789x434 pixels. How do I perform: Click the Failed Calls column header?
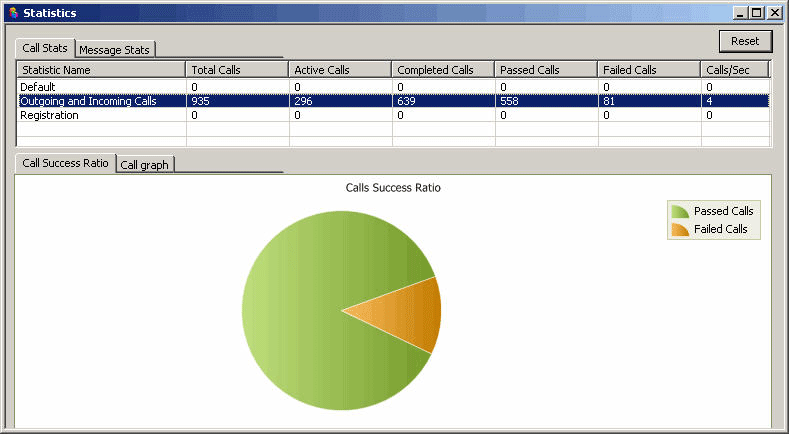coord(649,70)
